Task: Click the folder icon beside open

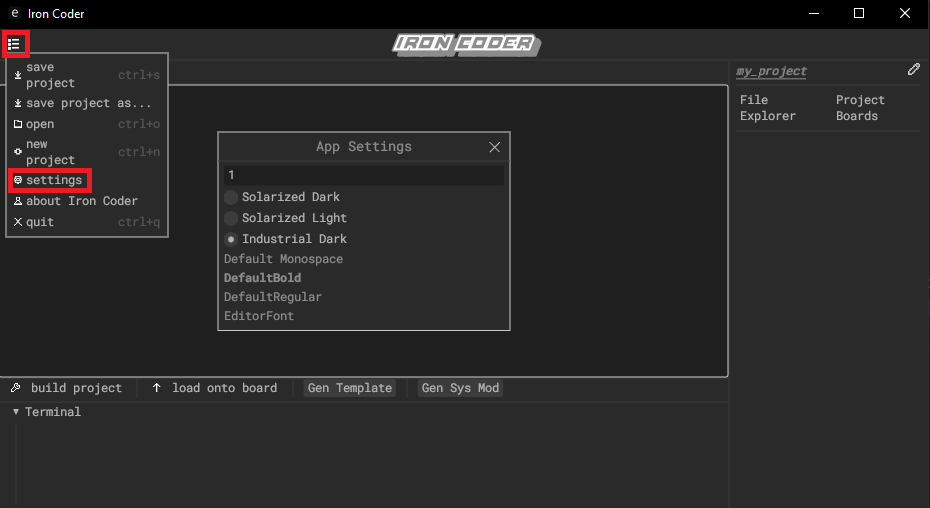Action: click(x=18, y=124)
